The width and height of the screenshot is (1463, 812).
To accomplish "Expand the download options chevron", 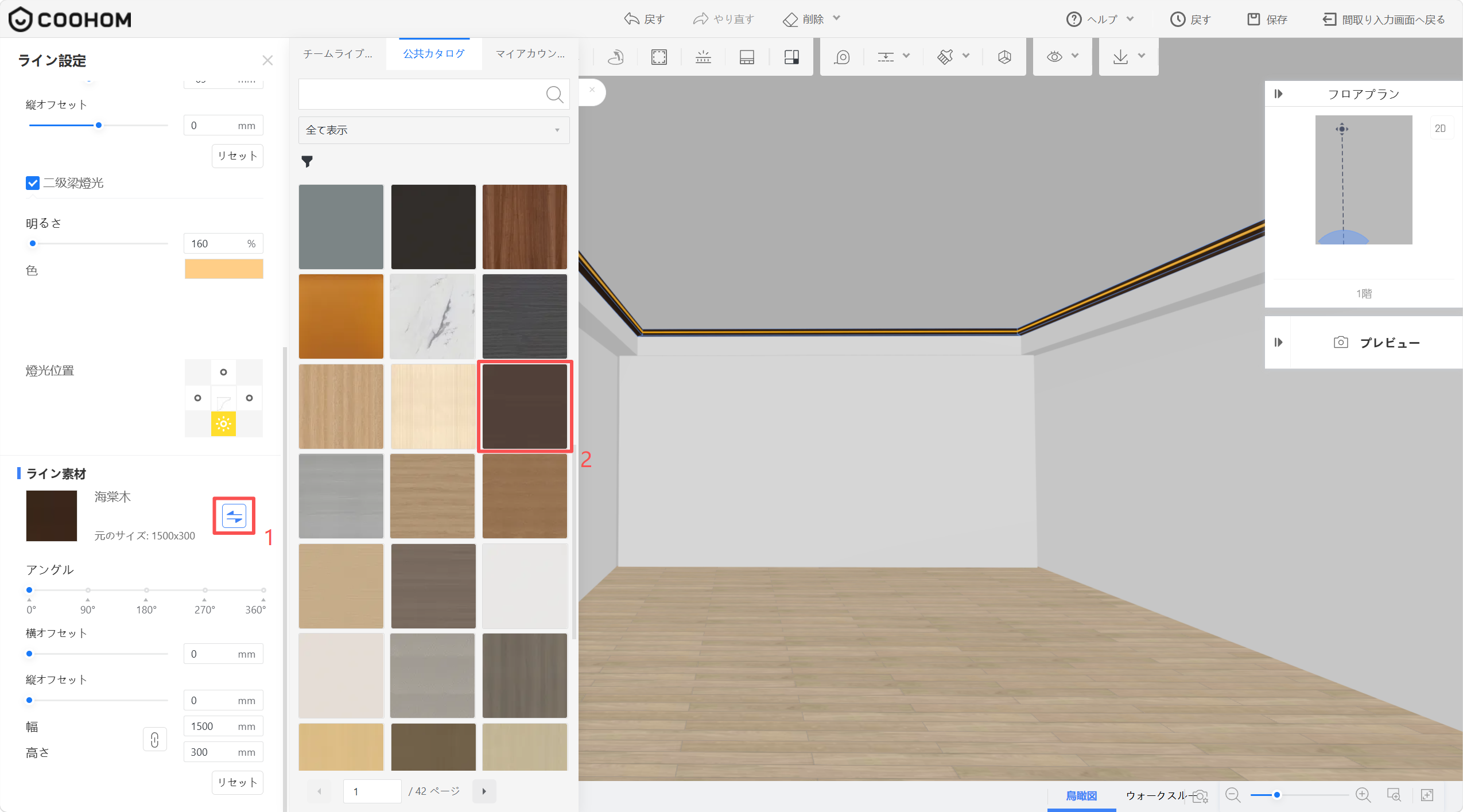I will pyautogui.click(x=1142, y=56).
